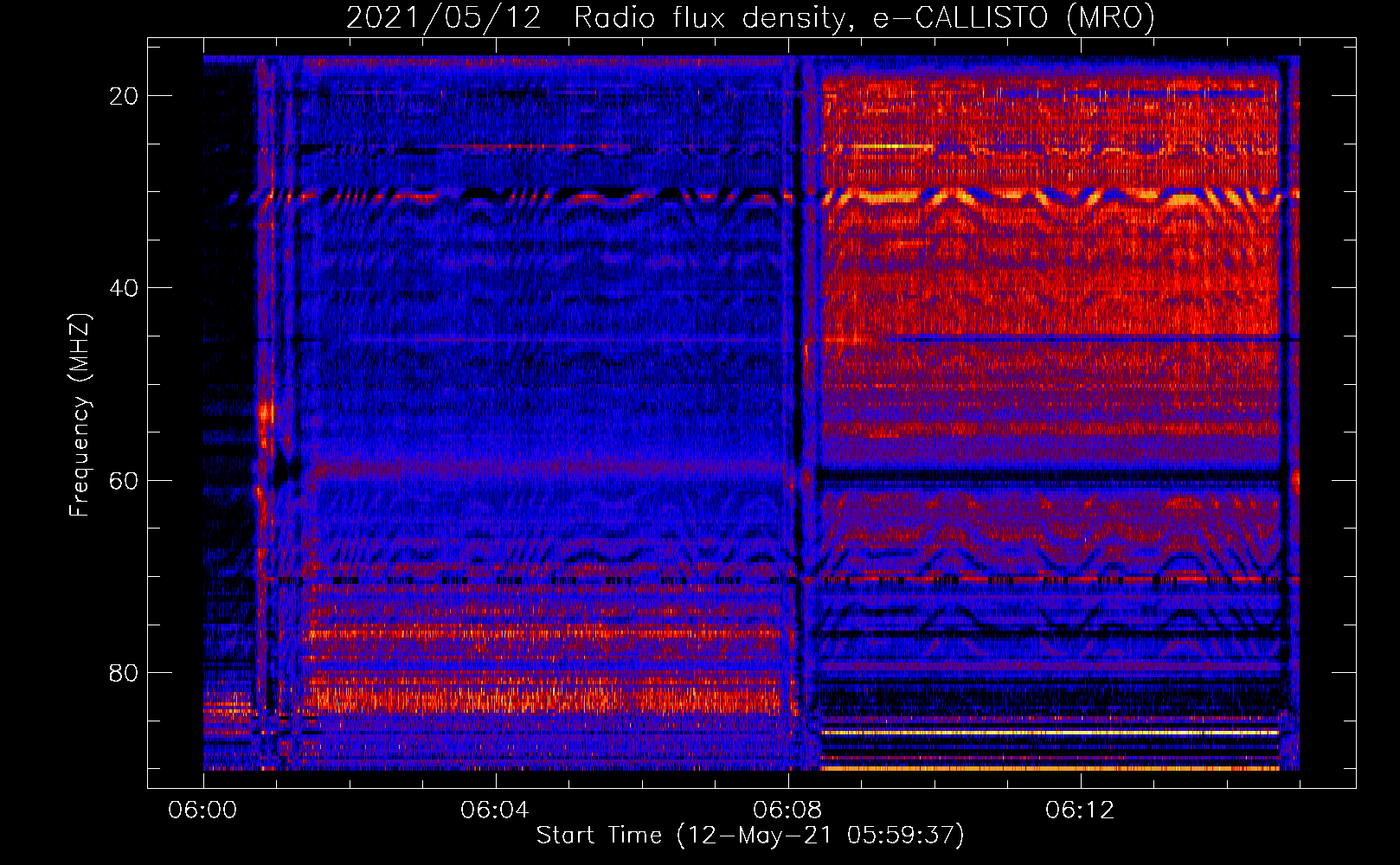Click the '06:12' time tick label

coord(1080,811)
